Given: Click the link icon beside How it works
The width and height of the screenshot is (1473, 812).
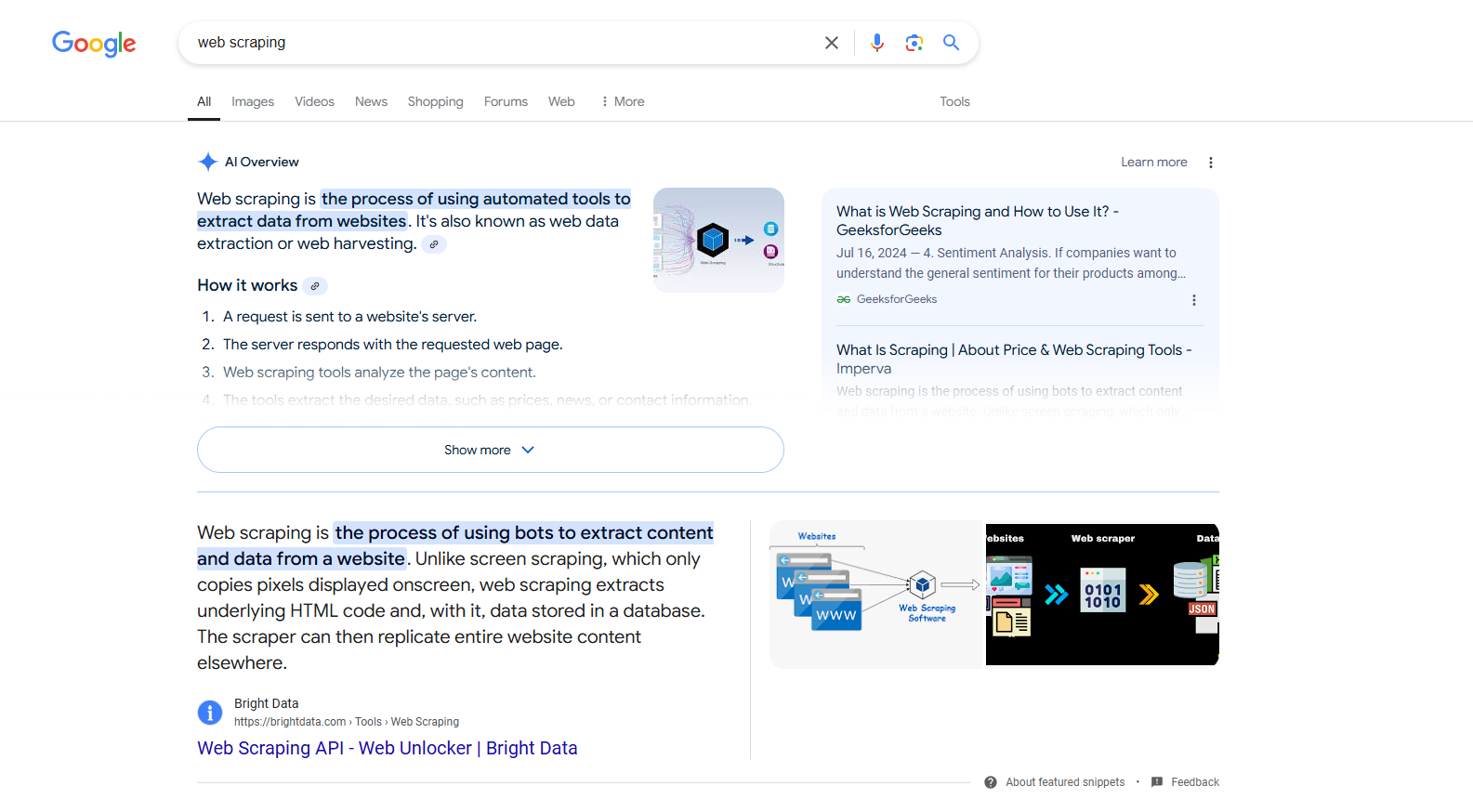Looking at the screenshot, I should [315, 286].
